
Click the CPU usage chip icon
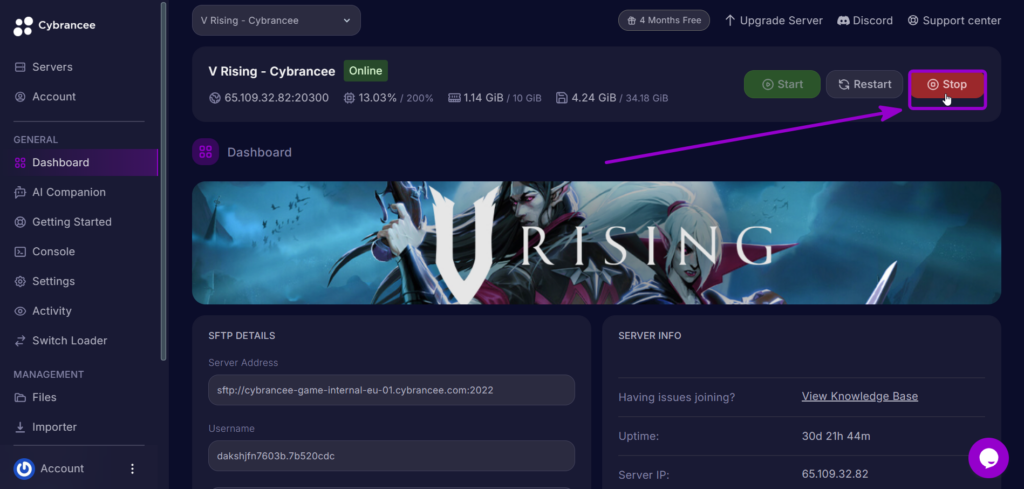point(349,98)
